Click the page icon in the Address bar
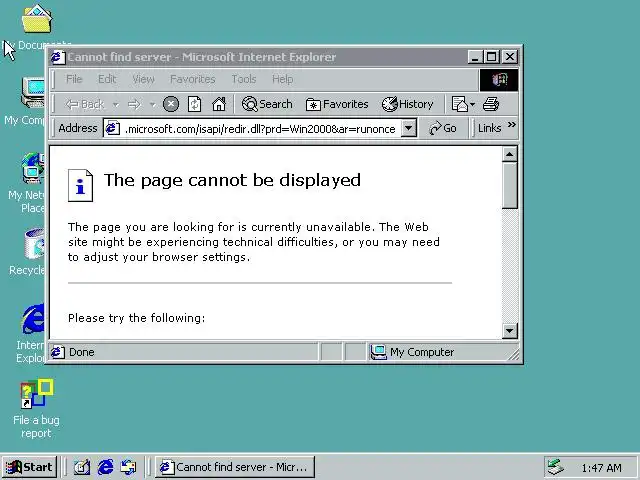Screen dimensions: 640x480 [112, 129]
